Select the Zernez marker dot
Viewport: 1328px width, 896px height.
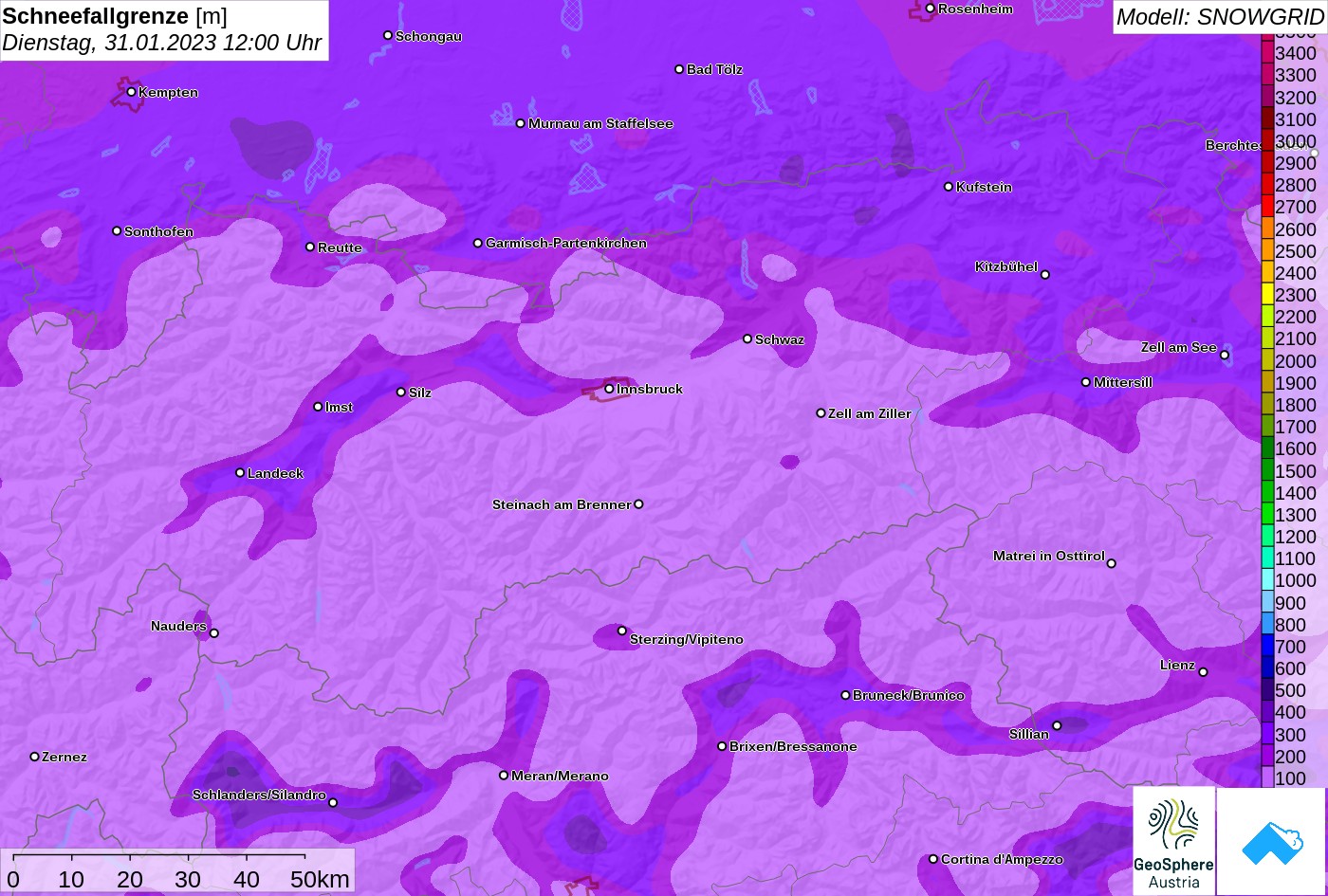click(35, 757)
